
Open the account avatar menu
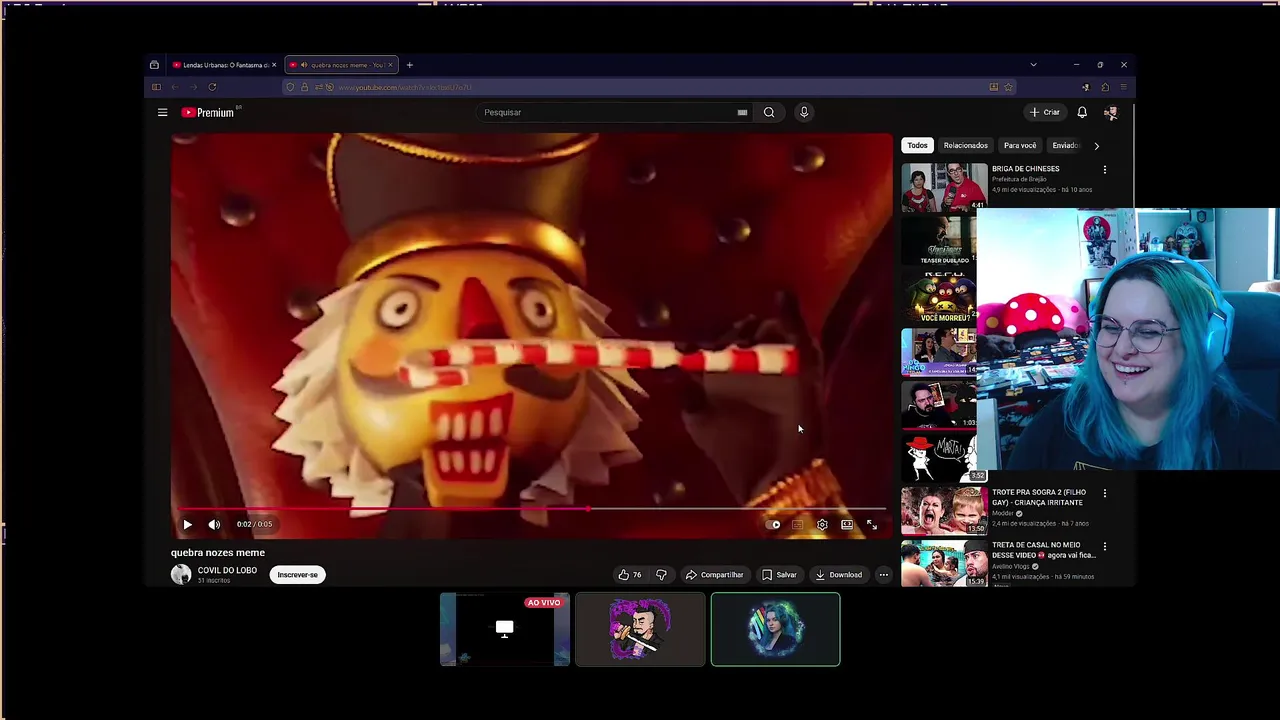pyautogui.click(x=1110, y=113)
